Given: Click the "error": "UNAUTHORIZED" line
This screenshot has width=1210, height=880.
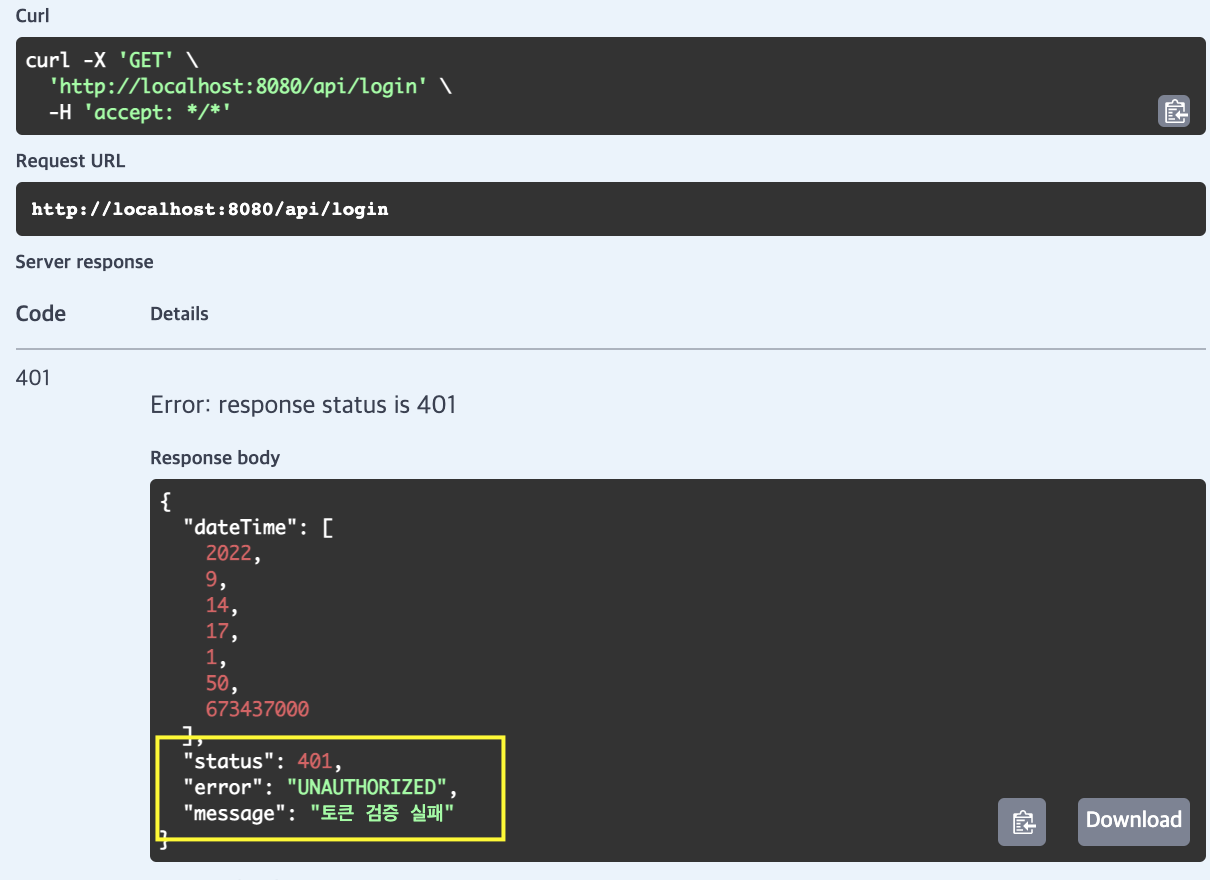Looking at the screenshot, I should point(320,788).
